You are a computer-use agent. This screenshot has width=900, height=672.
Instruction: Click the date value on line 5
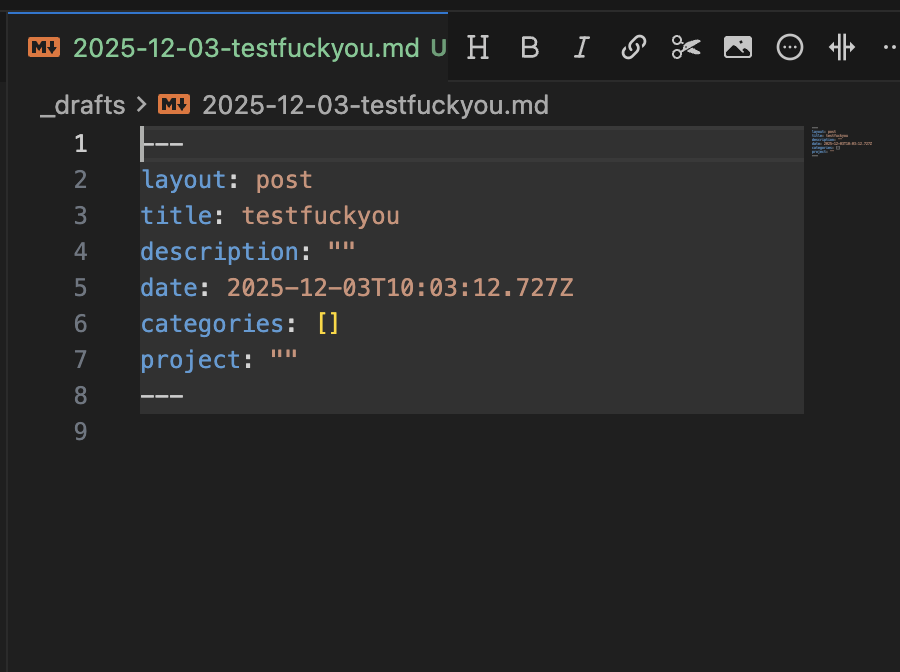click(x=400, y=288)
